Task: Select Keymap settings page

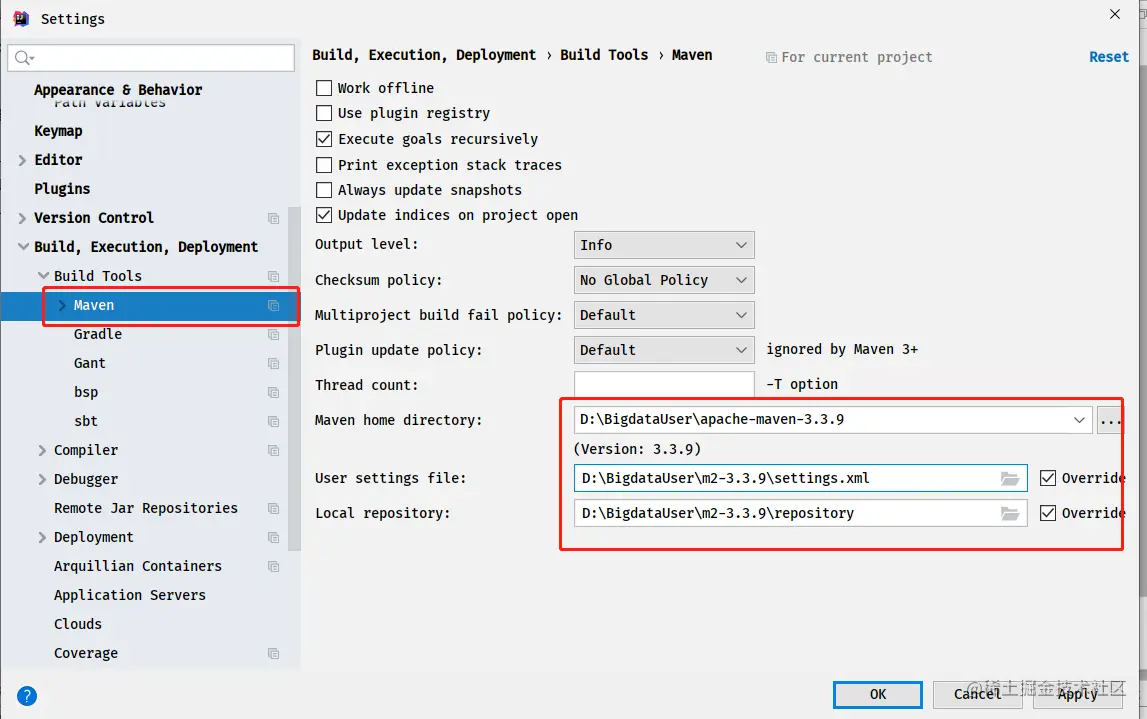Action: (58, 131)
